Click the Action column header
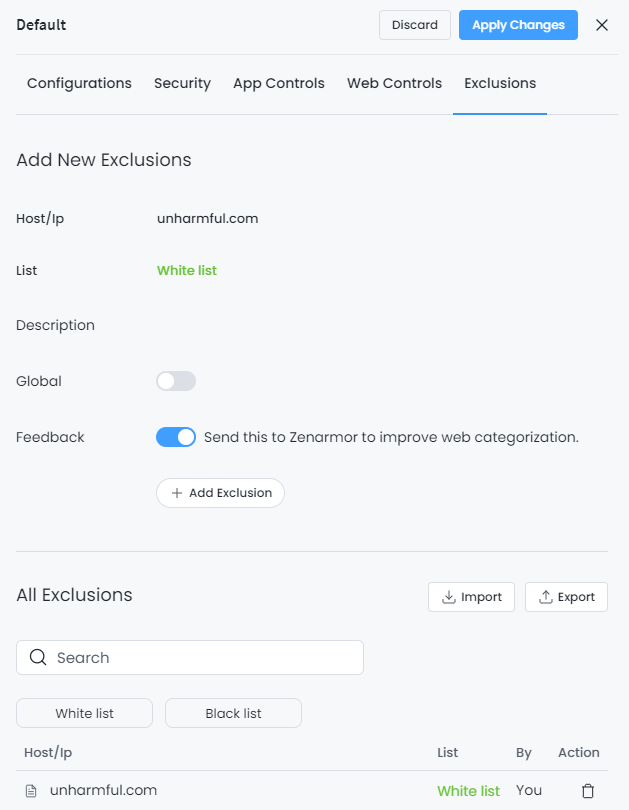 pos(579,753)
